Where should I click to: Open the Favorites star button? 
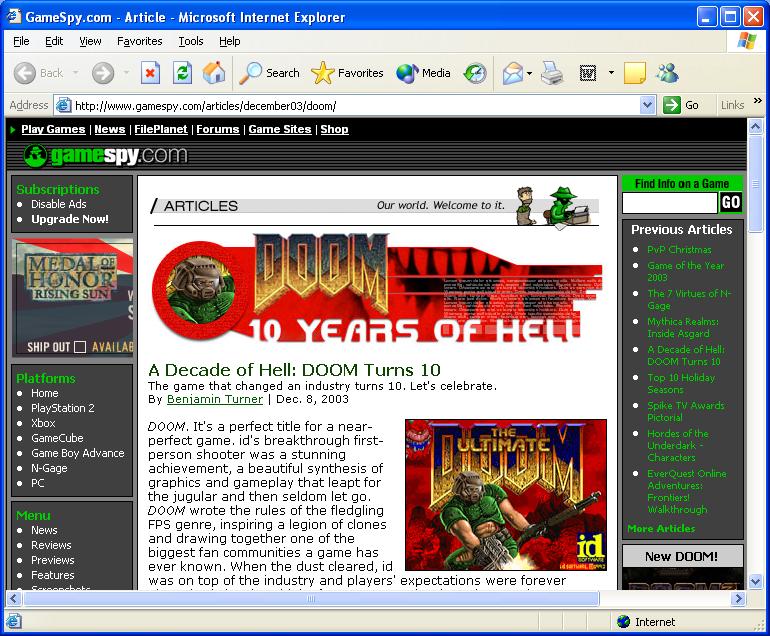347,73
